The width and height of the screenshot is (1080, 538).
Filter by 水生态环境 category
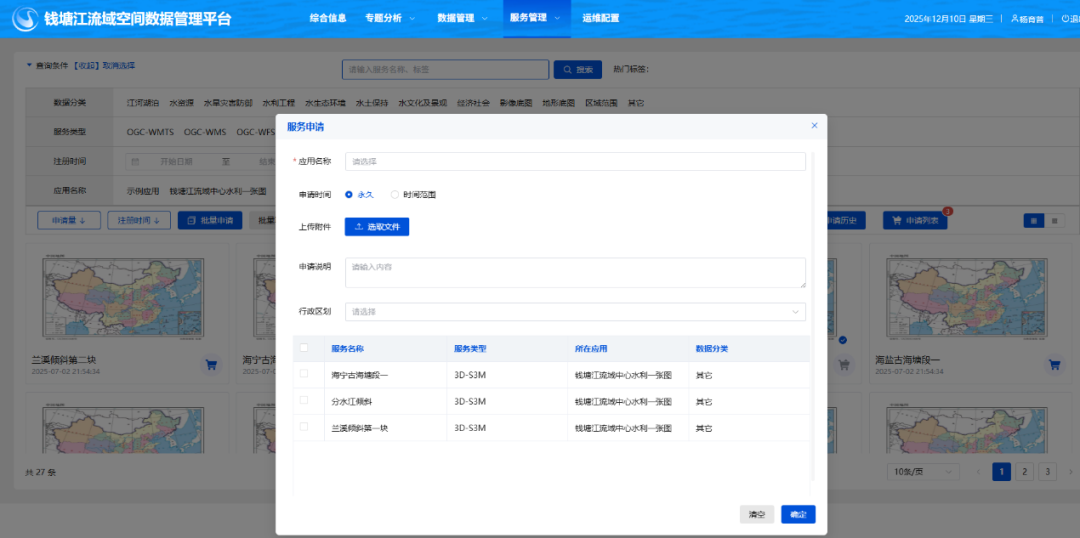tap(325, 103)
